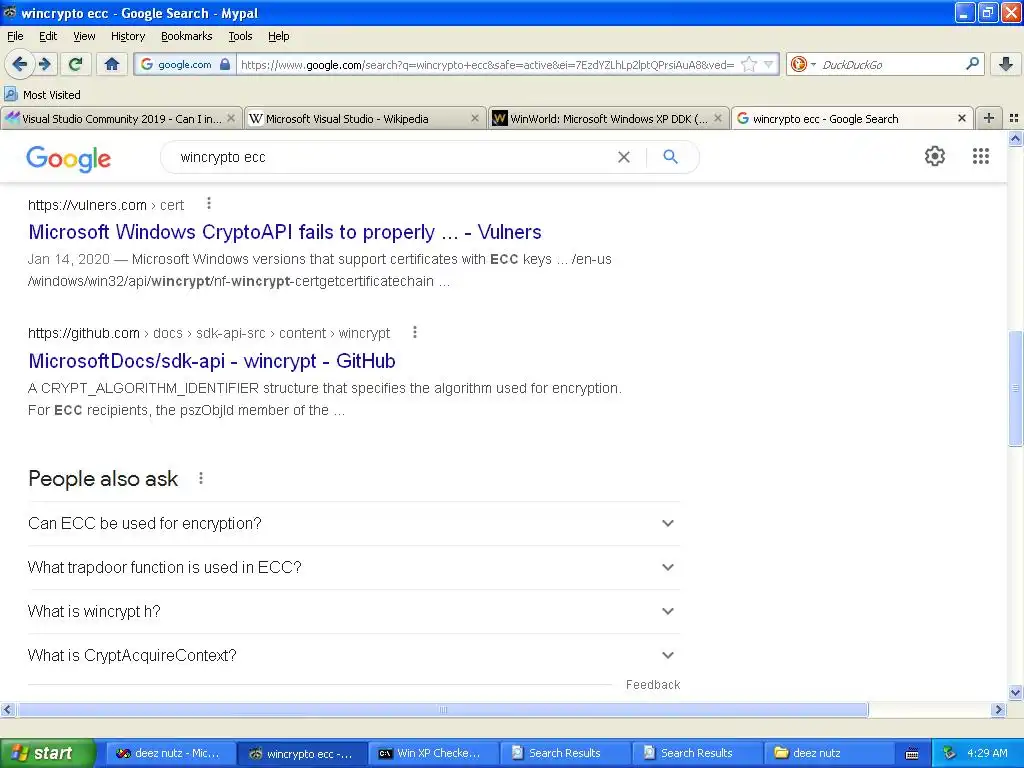Open the browser home page
Image resolution: width=1024 pixels, height=768 pixels.
pyautogui.click(x=112, y=64)
